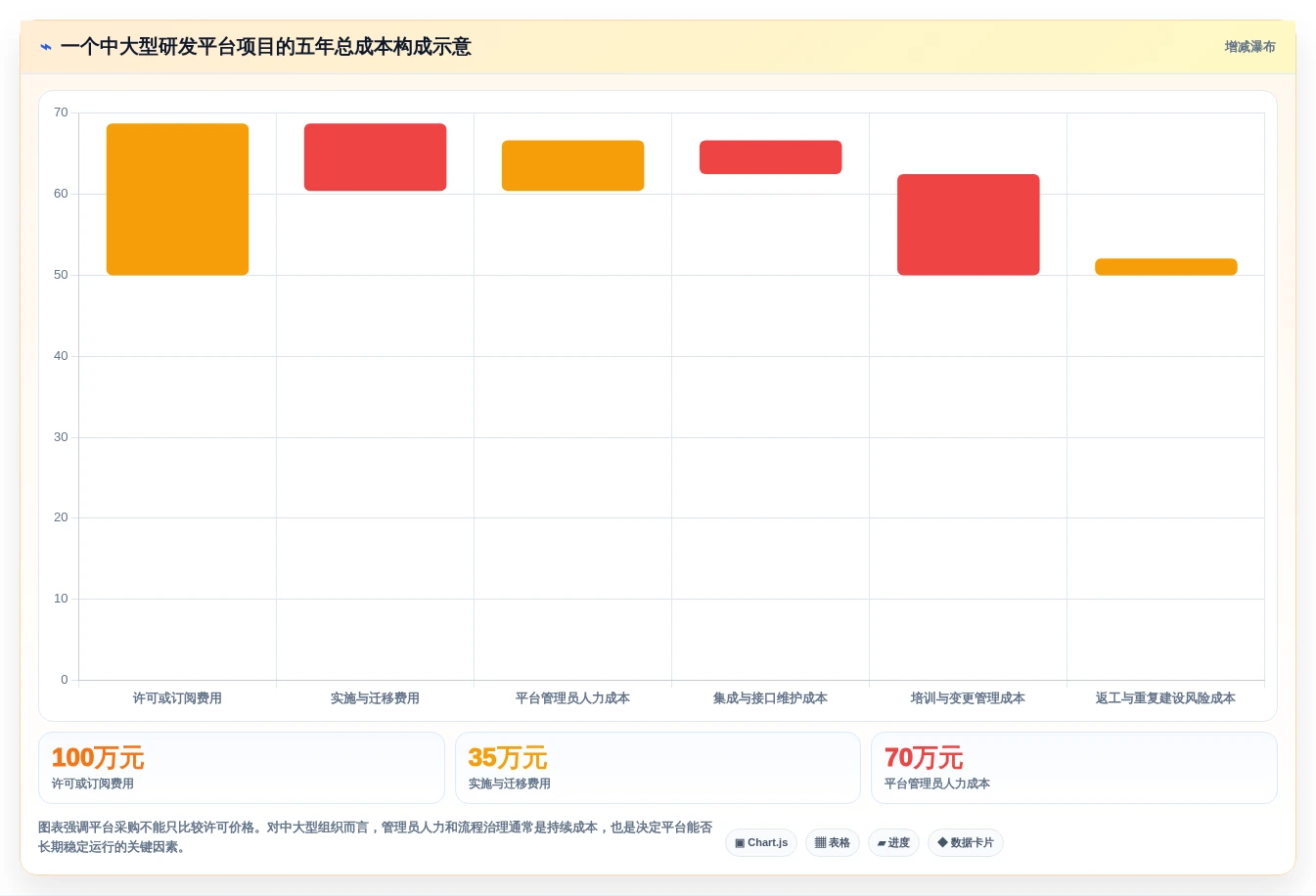Click the chart title 一个中大型研发平台项目的五年总成本构成示意
The width and height of the screenshot is (1316, 896).
click(265, 47)
